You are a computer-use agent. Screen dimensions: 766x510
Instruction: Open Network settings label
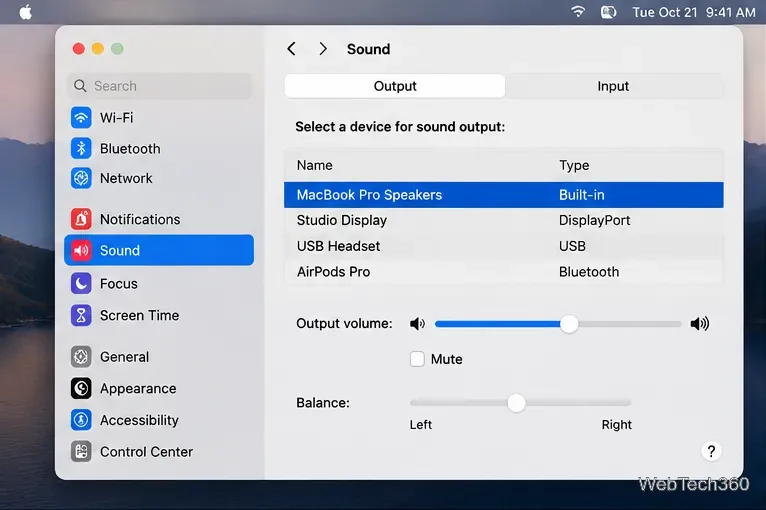[126, 178]
